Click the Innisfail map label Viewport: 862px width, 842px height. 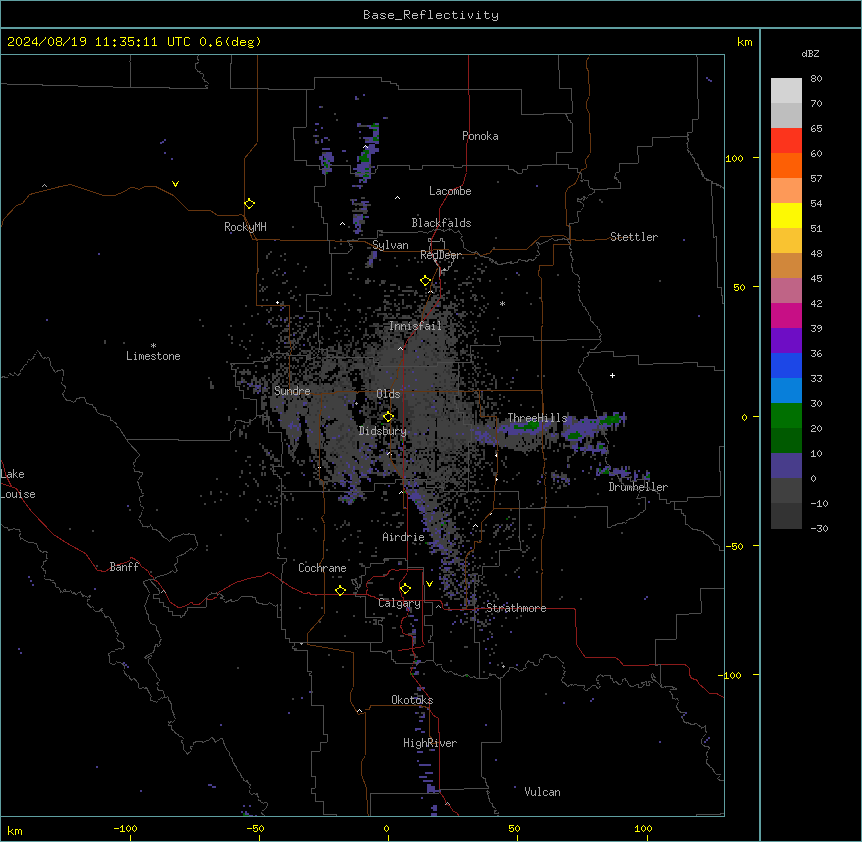click(x=415, y=326)
